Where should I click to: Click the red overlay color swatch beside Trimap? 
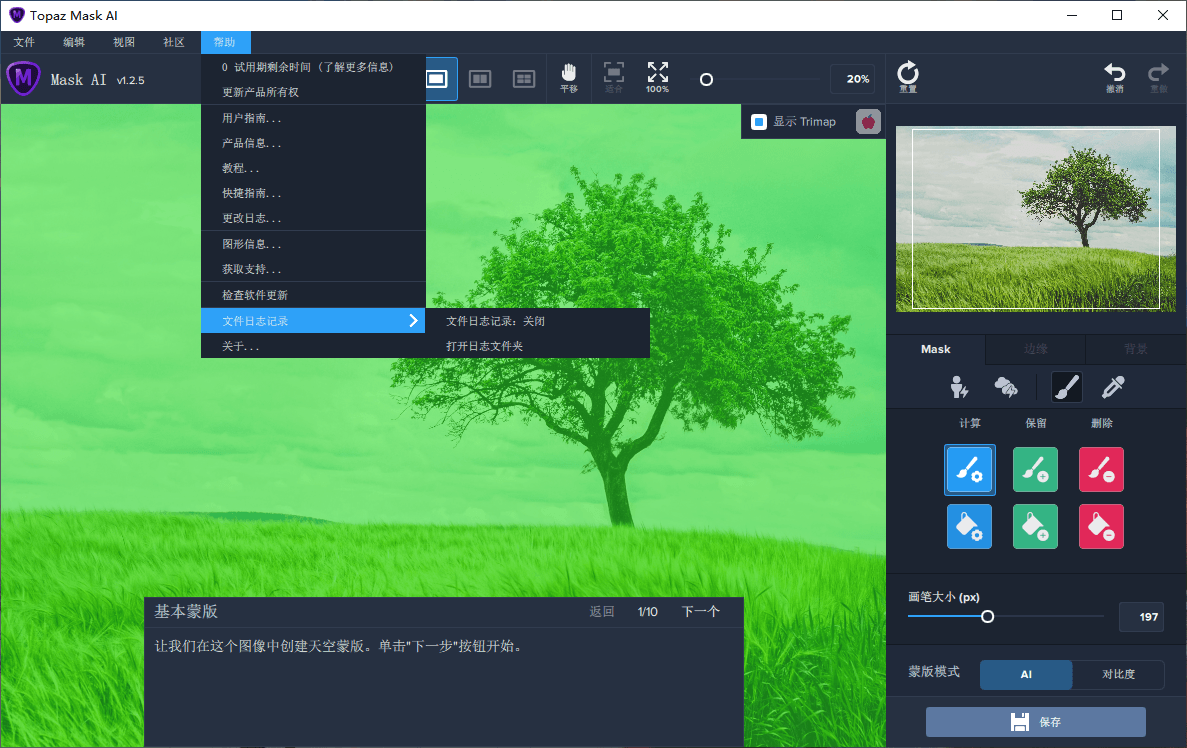[868, 121]
